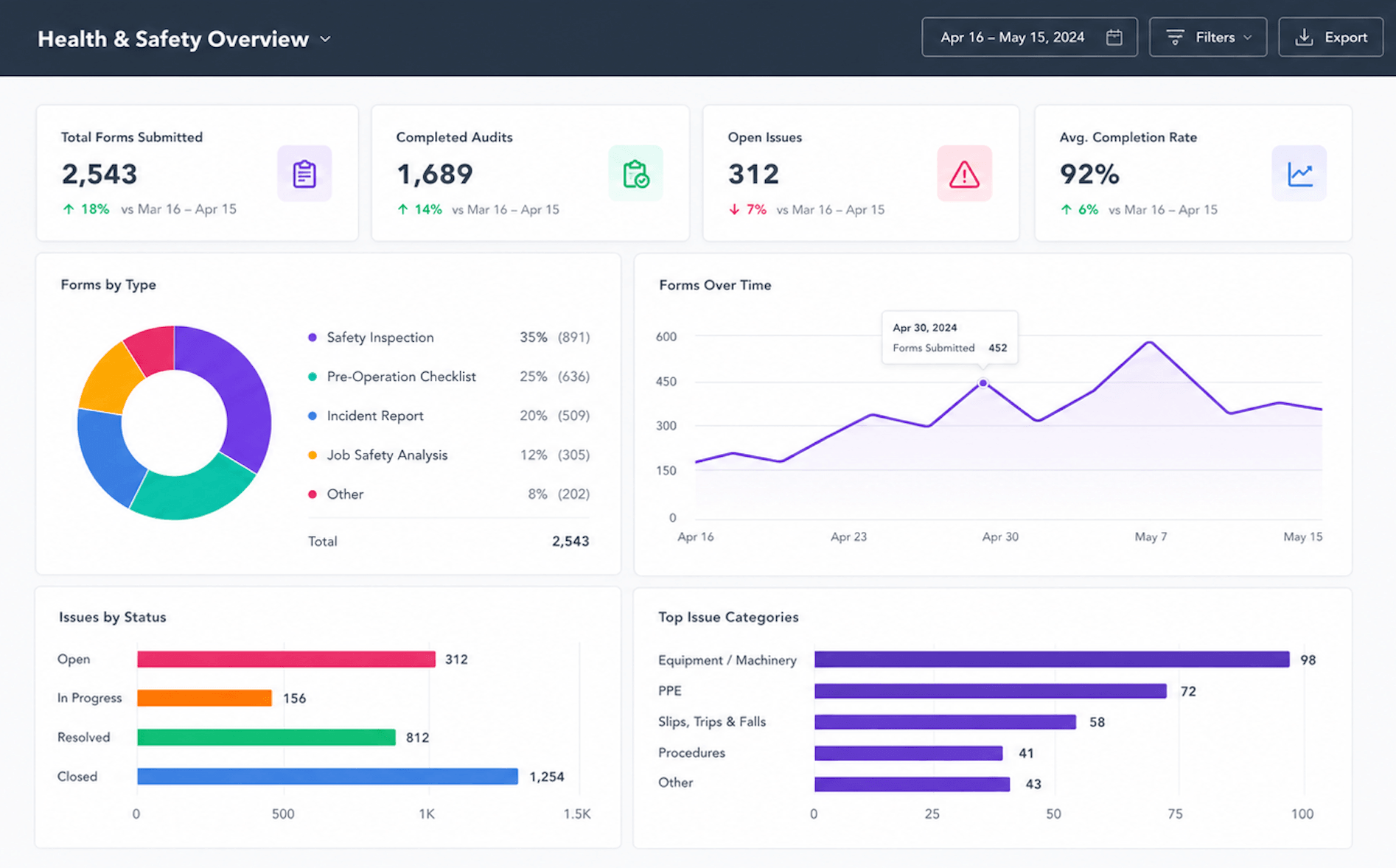Click the Forms by Type heading
1396x868 pixels.
coord(108,284)
